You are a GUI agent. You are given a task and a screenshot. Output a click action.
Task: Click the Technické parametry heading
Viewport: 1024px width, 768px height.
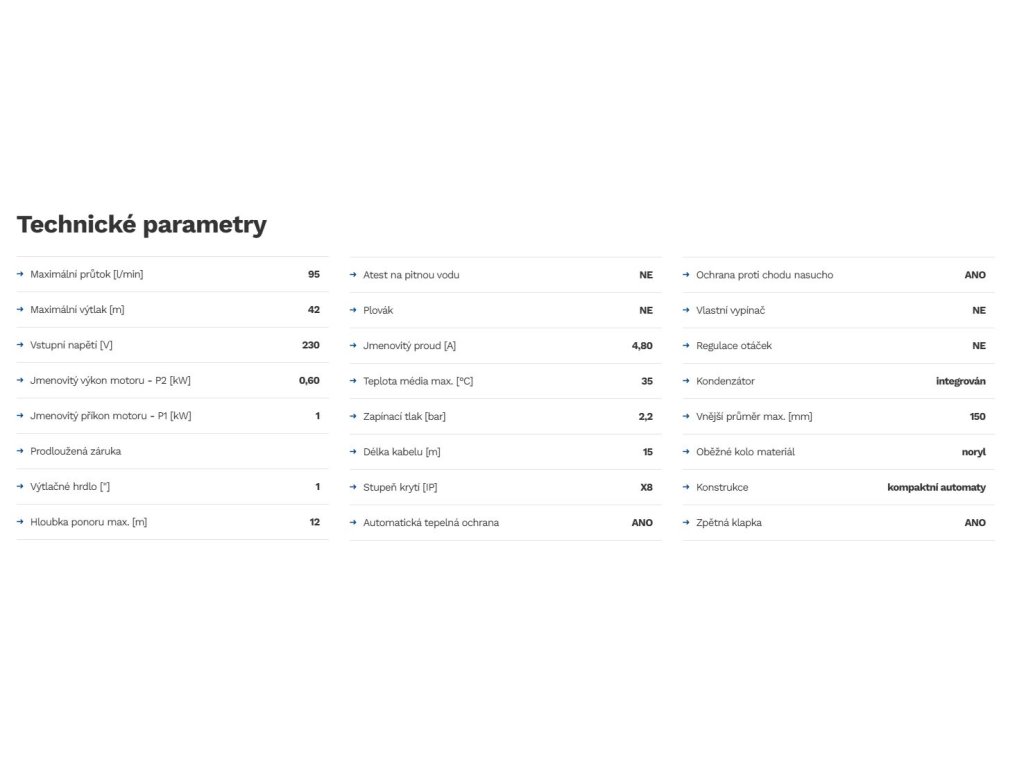pyautogui.click(x=142, y=224)
